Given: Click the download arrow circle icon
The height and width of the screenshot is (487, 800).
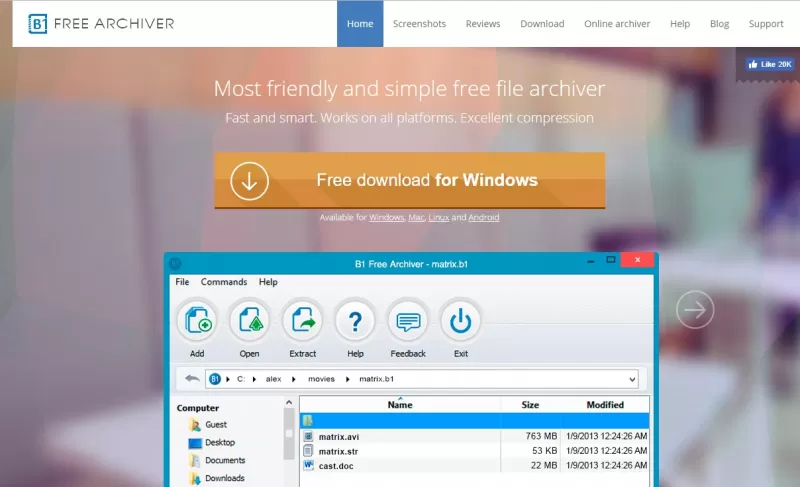Looking at the screenshot, I should [249, 181].
